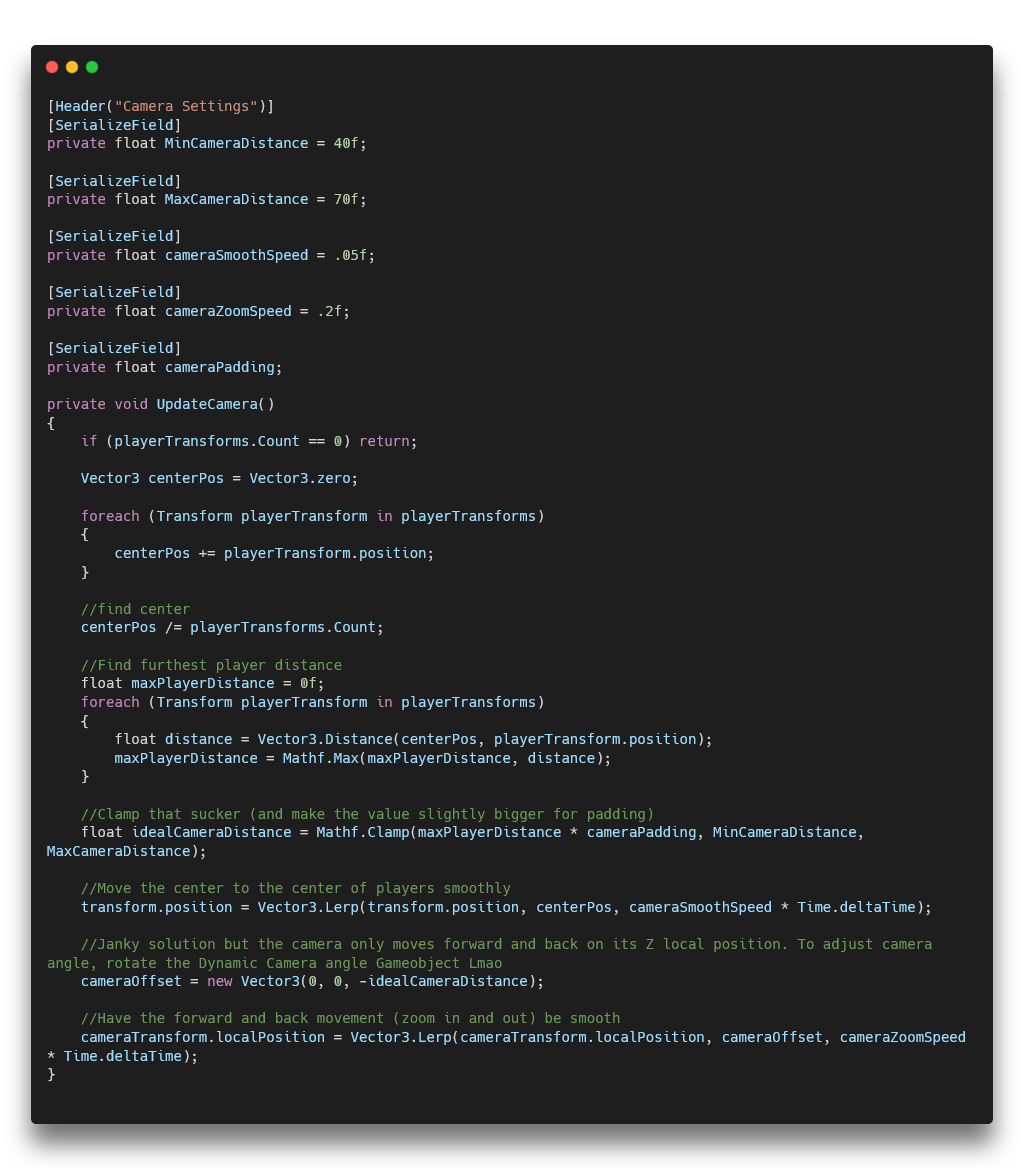Viewport: 1024px width, 1169px height.
Task: Click the new keyword before Vector3 constructor
Action: (x=219, y=981)
